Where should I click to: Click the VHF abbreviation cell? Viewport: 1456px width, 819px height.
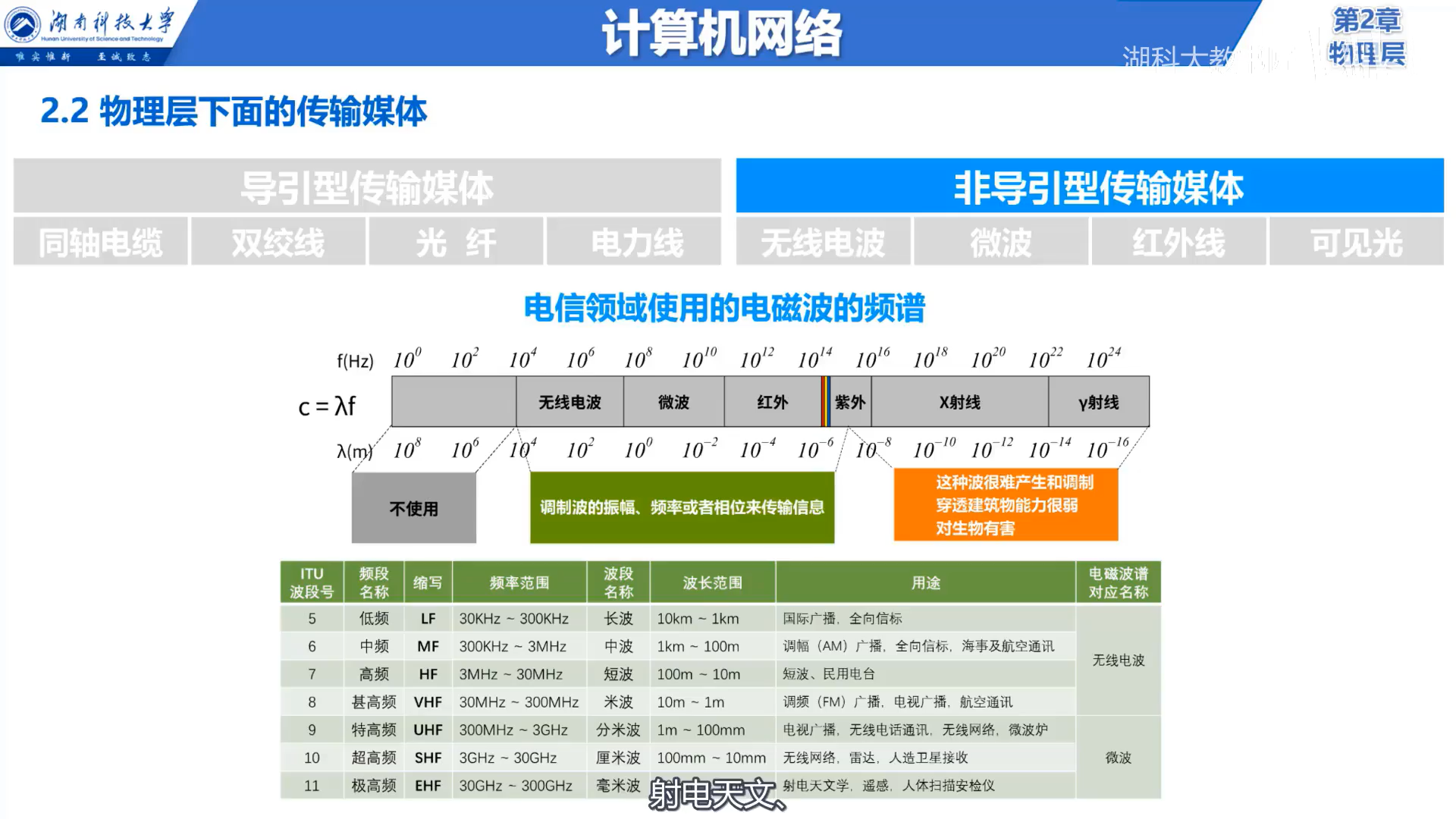pyautogui.click(x=428, y=702)
